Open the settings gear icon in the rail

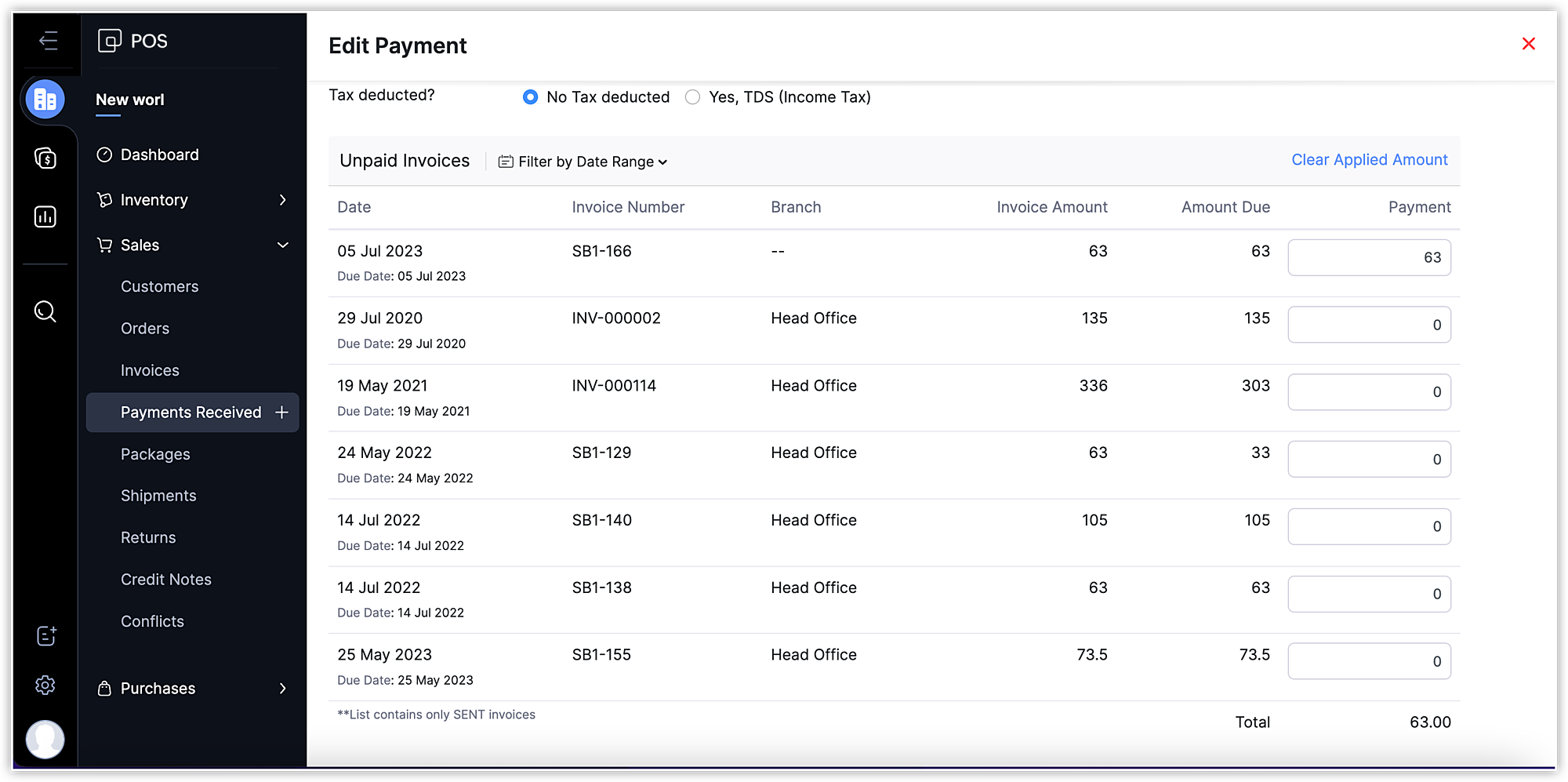coord(45,685)
